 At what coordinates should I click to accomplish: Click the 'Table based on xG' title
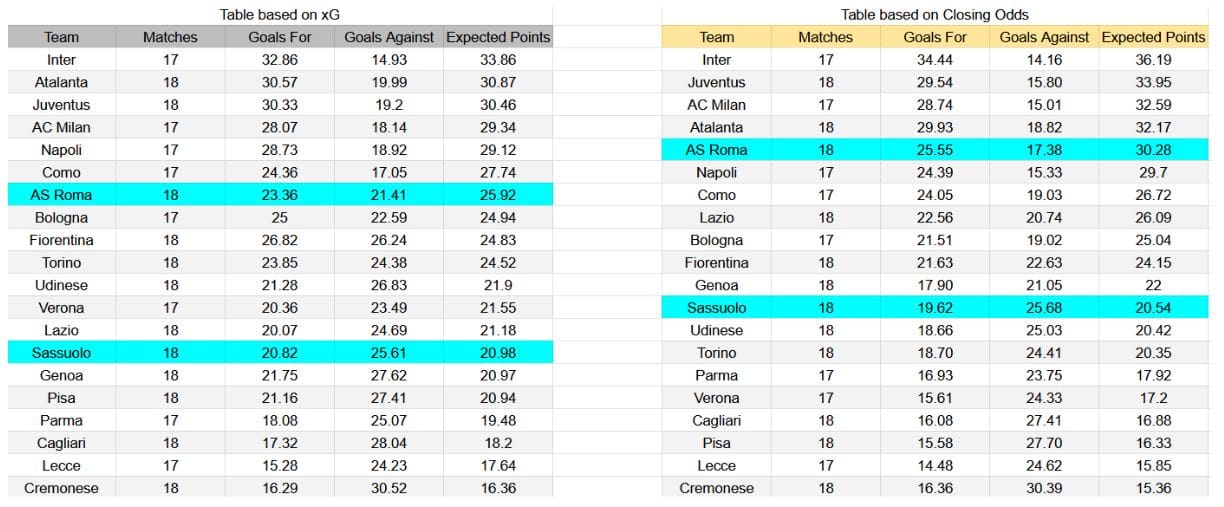(x=280, y=15)
